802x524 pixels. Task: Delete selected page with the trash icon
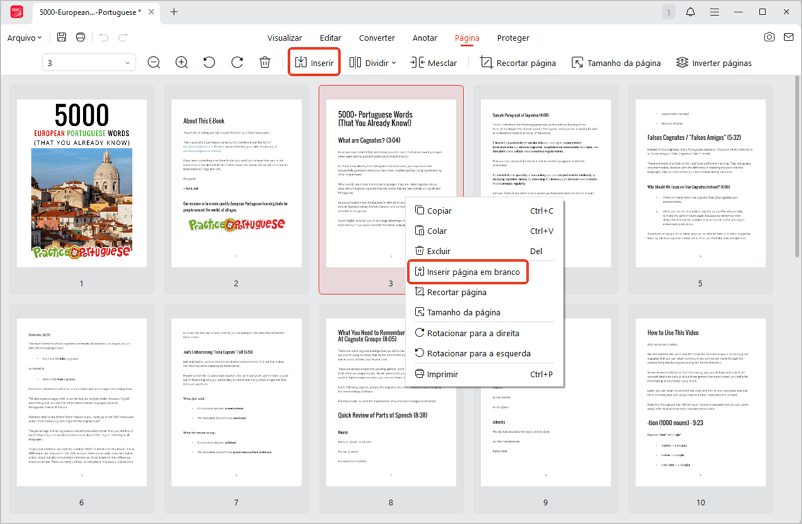tap(264, 62)
